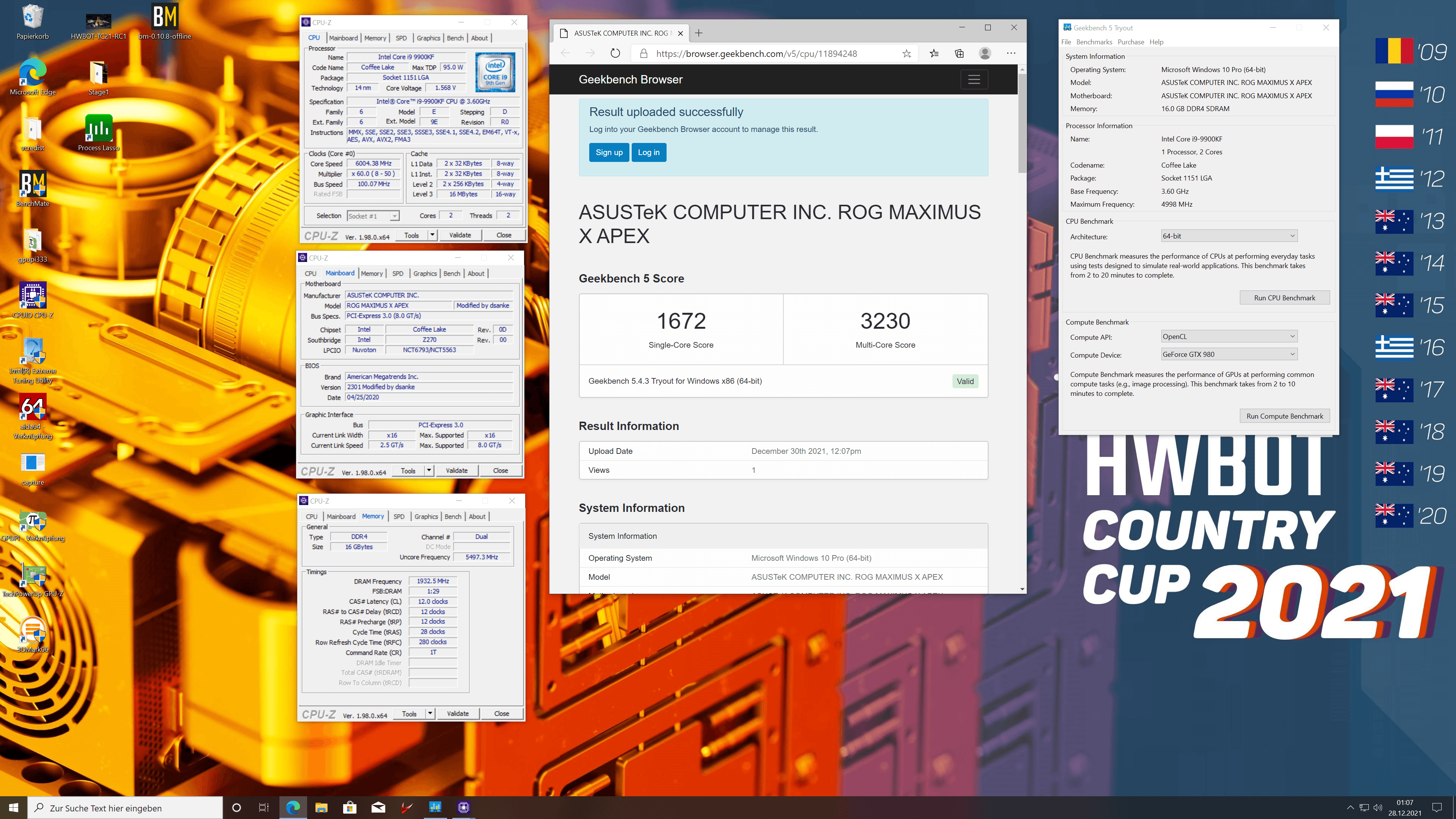Open Graphics tab in Mainboard CPU-Z window
1456x819 pixels.
coord(425,273)
